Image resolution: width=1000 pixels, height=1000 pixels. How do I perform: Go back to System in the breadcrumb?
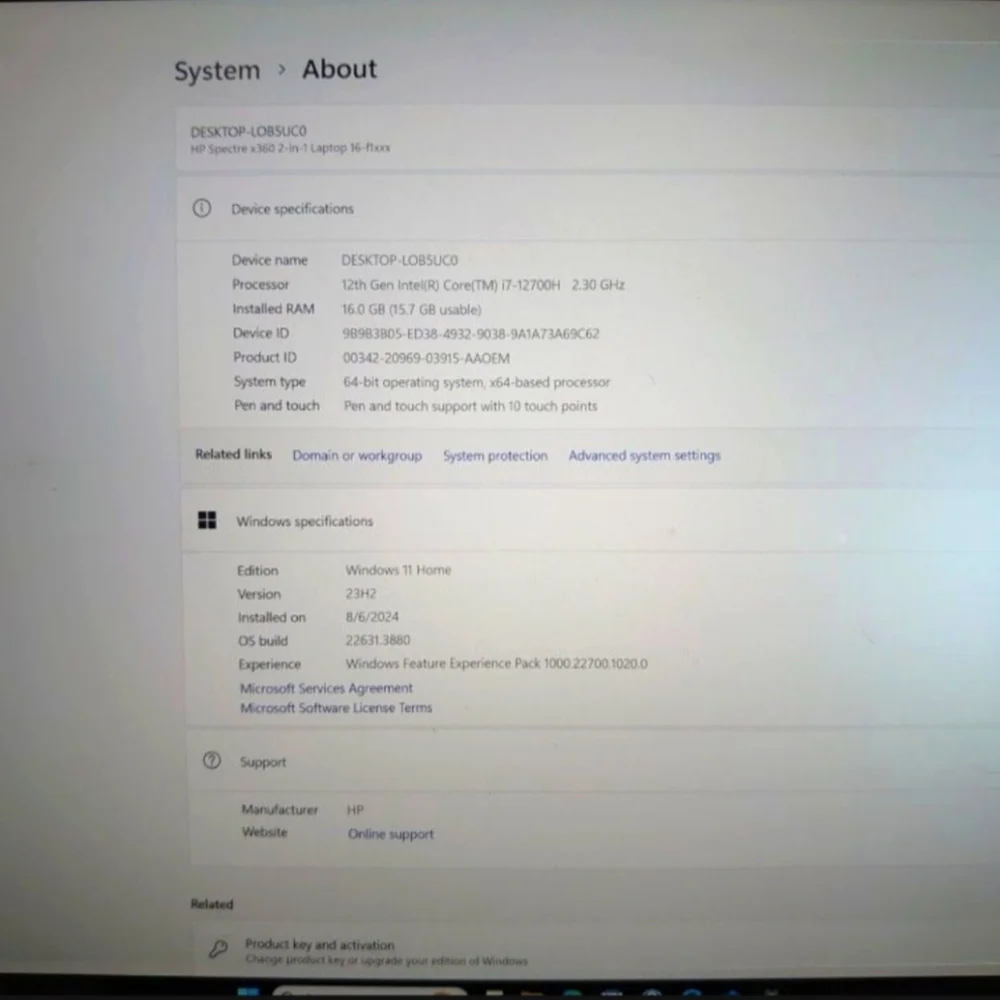[x=217, y=71]
